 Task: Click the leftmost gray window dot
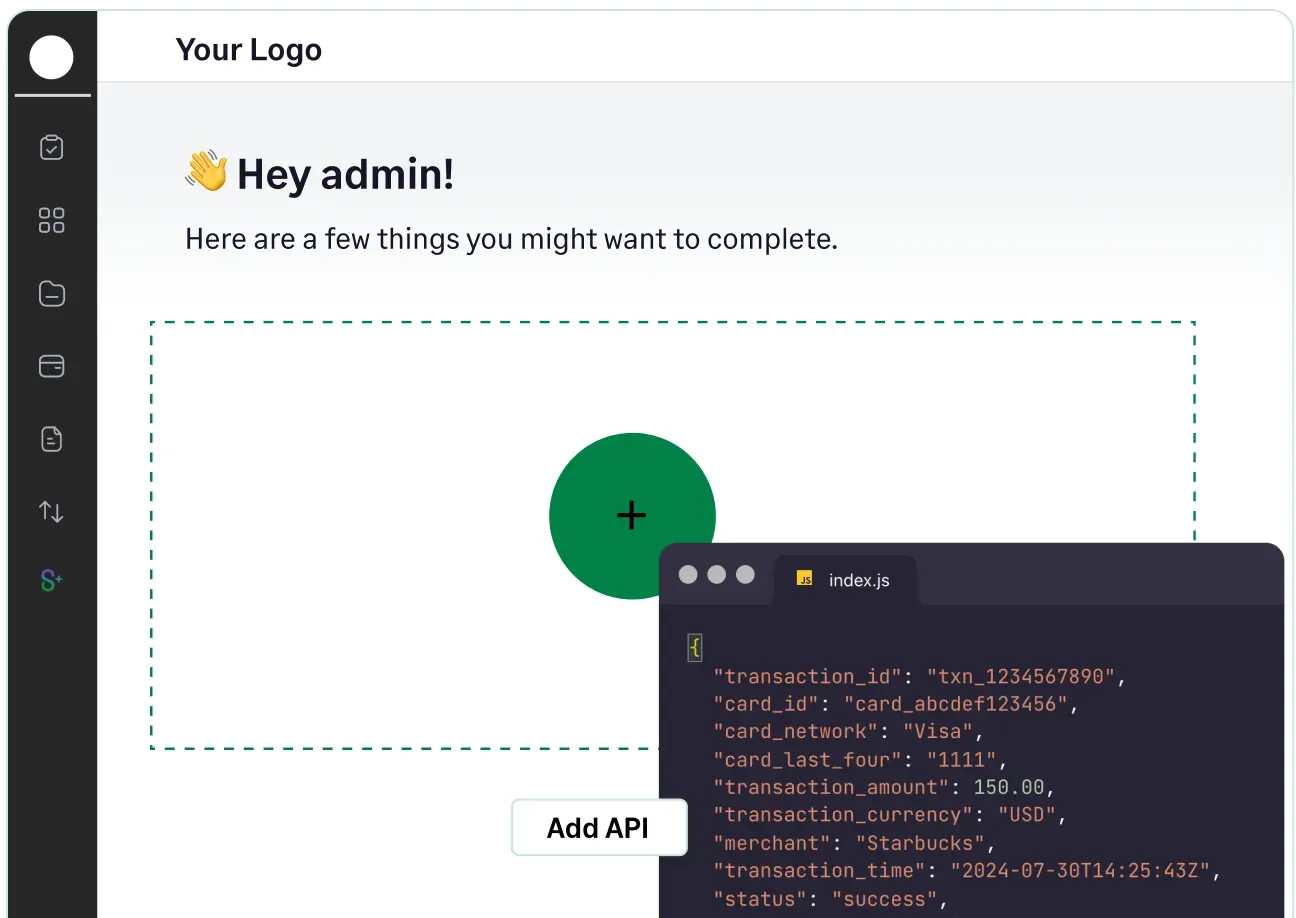point(688,574)
